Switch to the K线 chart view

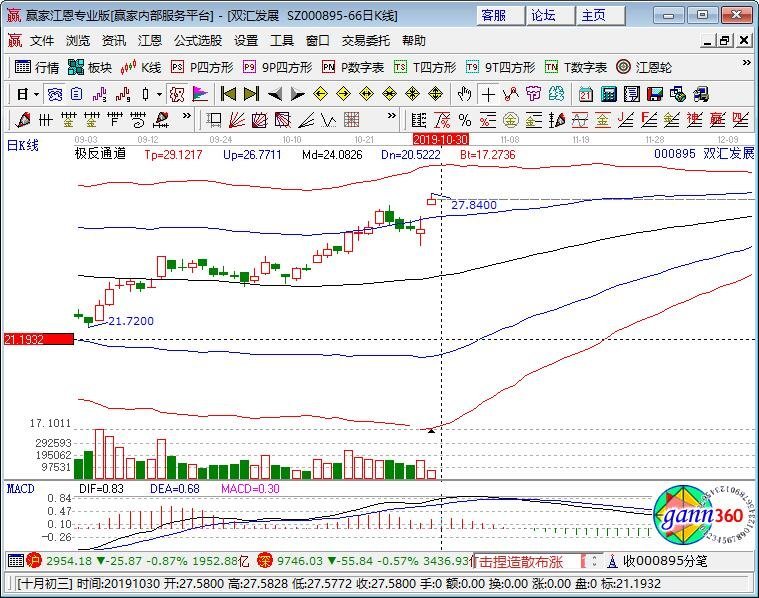(141, 67)
